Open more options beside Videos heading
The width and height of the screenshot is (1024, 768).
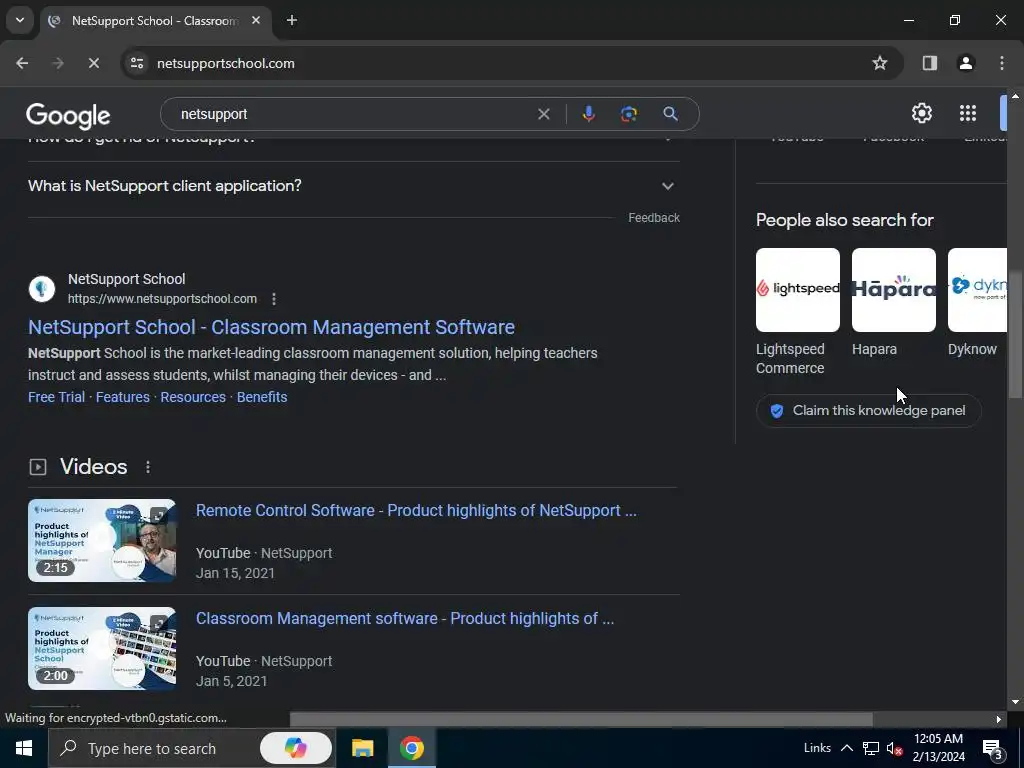click(x=148, y=468)
